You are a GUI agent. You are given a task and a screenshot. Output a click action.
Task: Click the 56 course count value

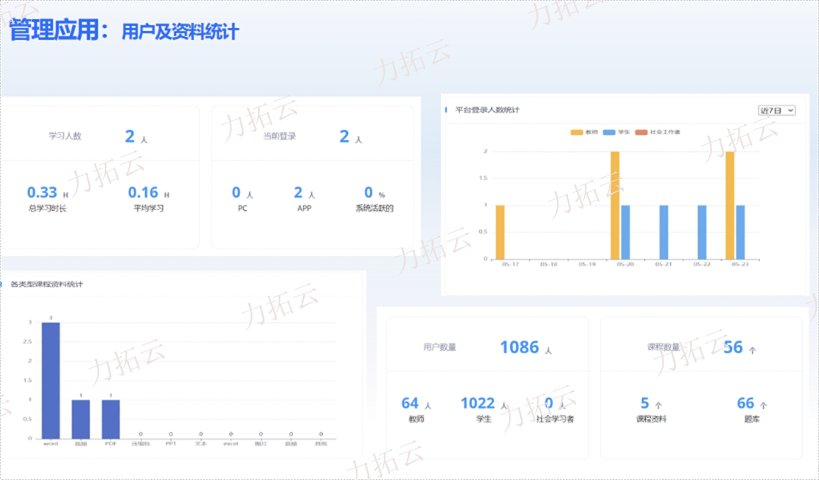pos(733,347)
